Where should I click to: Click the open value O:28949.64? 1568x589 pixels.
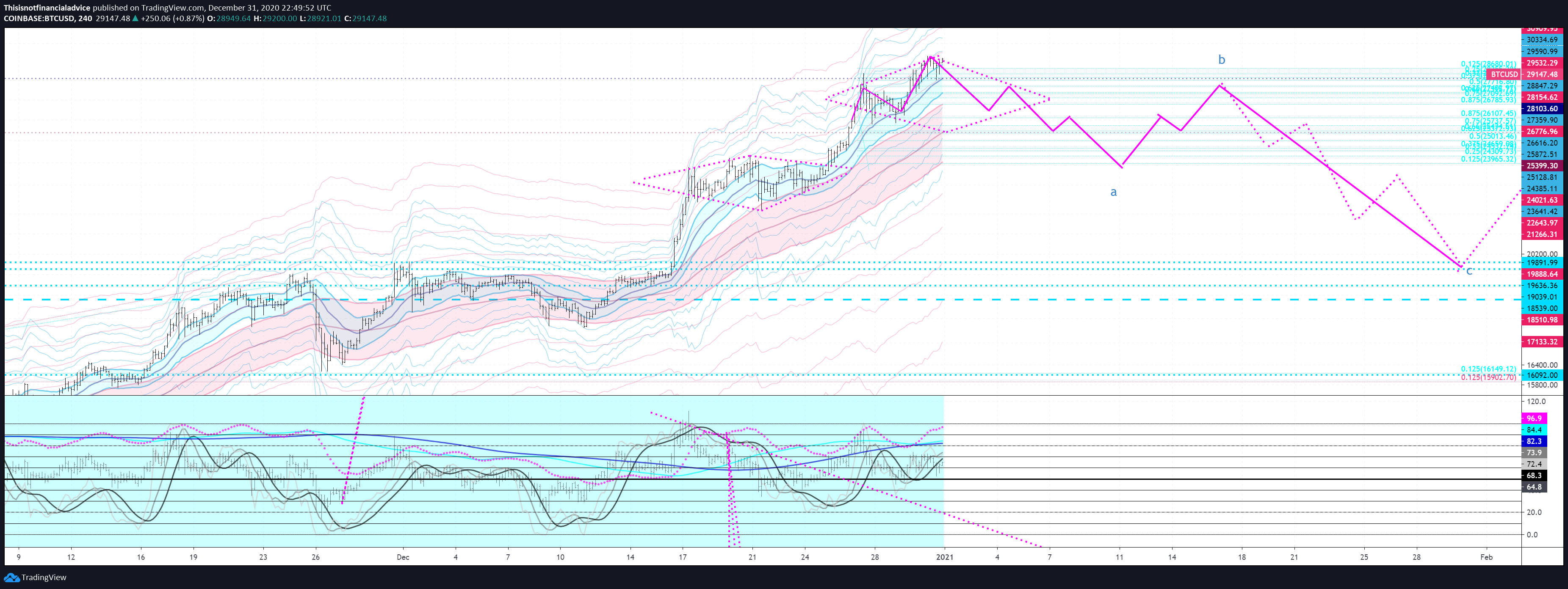[x=229, y=18]
